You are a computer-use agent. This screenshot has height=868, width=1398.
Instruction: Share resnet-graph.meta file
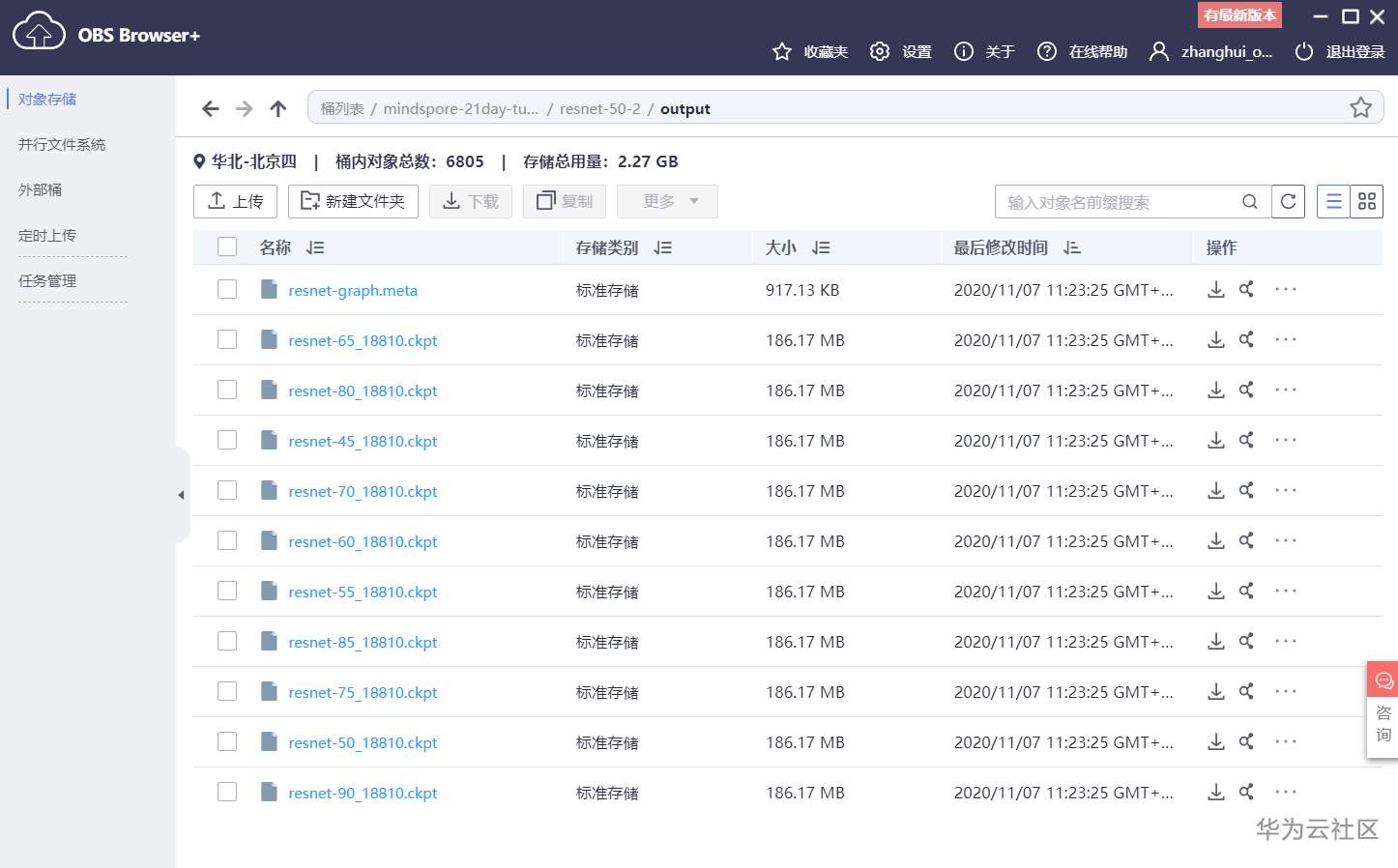[x=1246, y=289]
